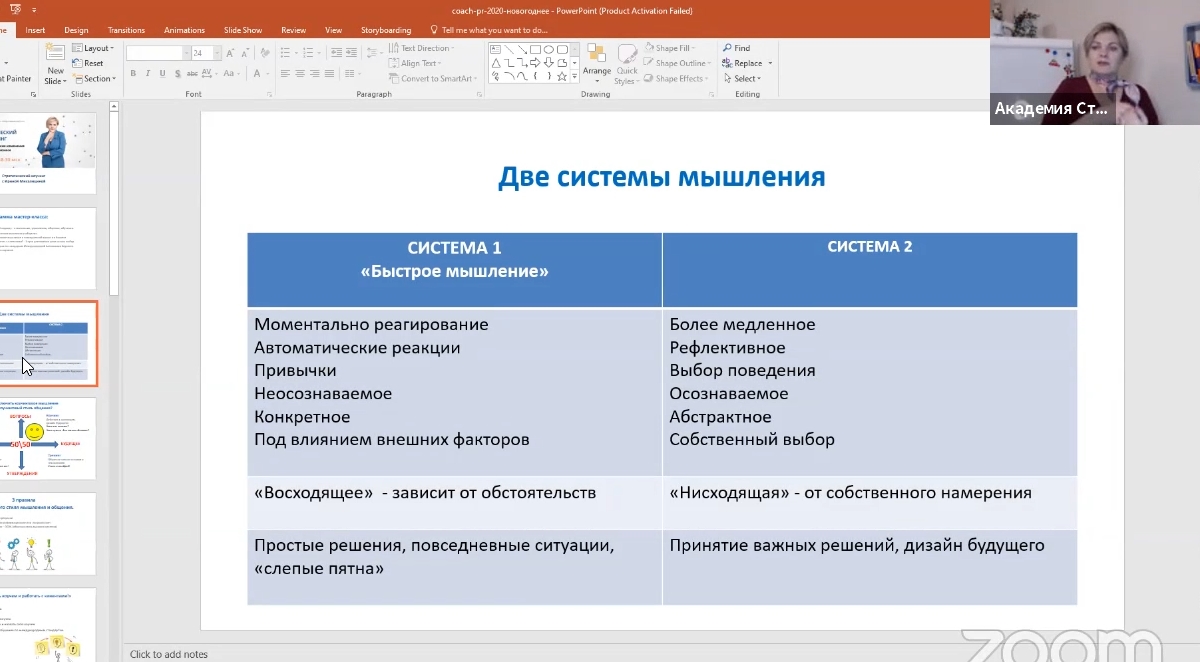The image size is (1200, 662).
Task: Toggle Underline formatting
Action: coord(161,74)
